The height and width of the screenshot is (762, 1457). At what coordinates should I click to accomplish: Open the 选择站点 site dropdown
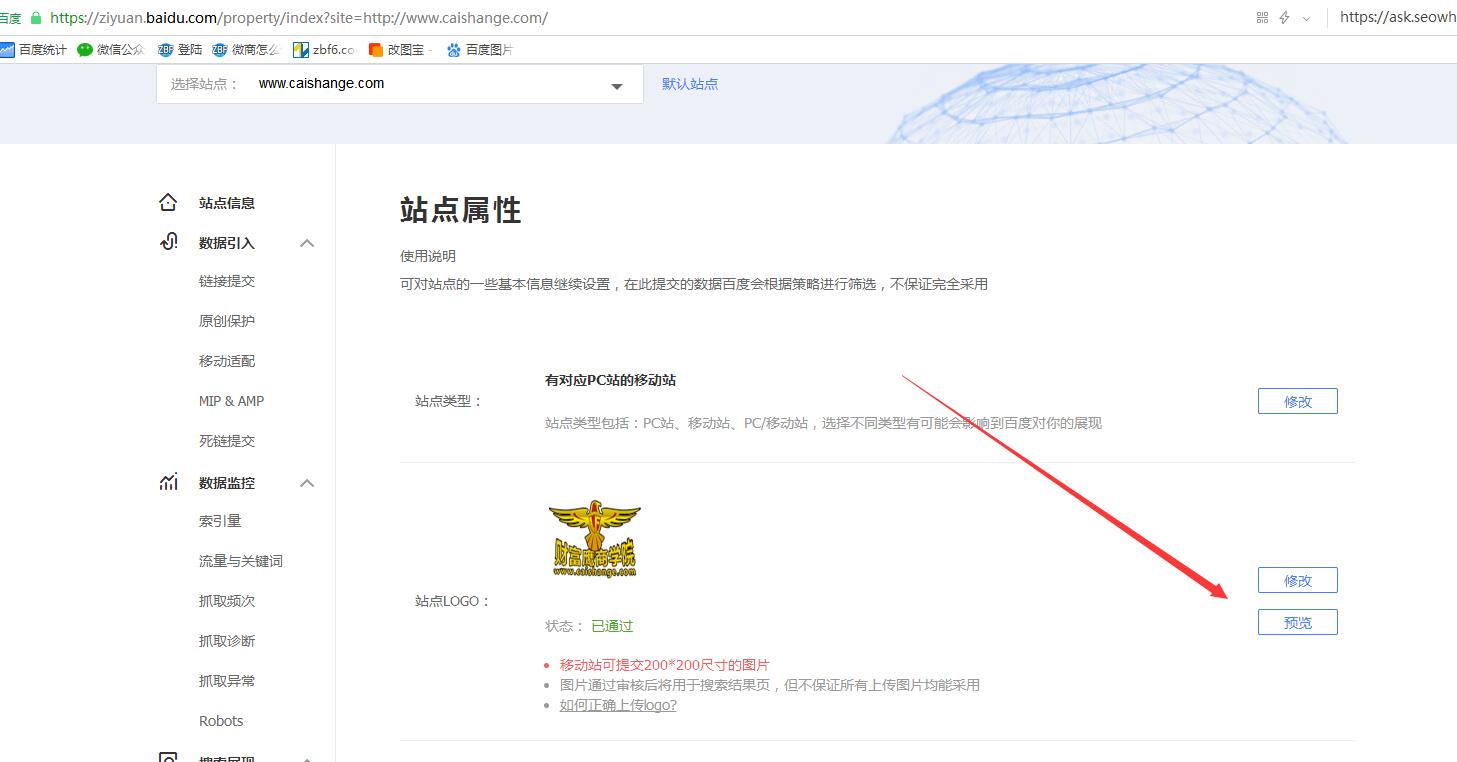pyautogui.click(x=616, y=84)
